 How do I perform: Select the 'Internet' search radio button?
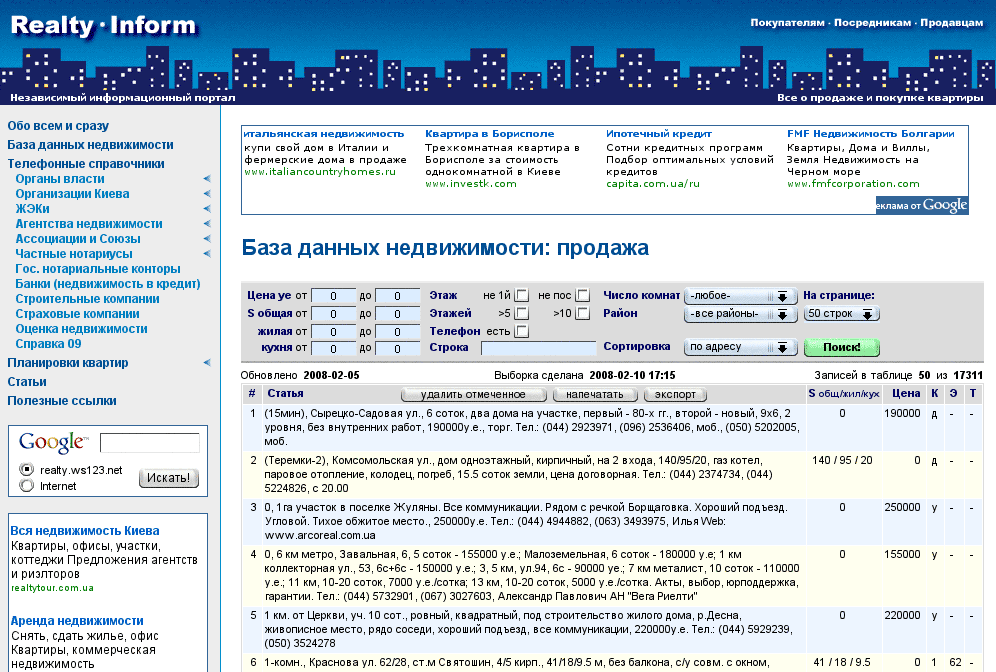[x=27, y=486]
